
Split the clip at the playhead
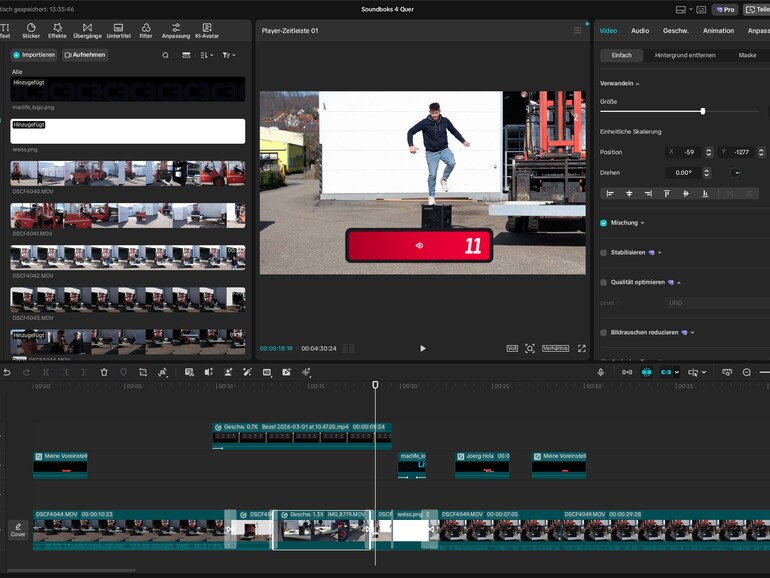[46, 372]
